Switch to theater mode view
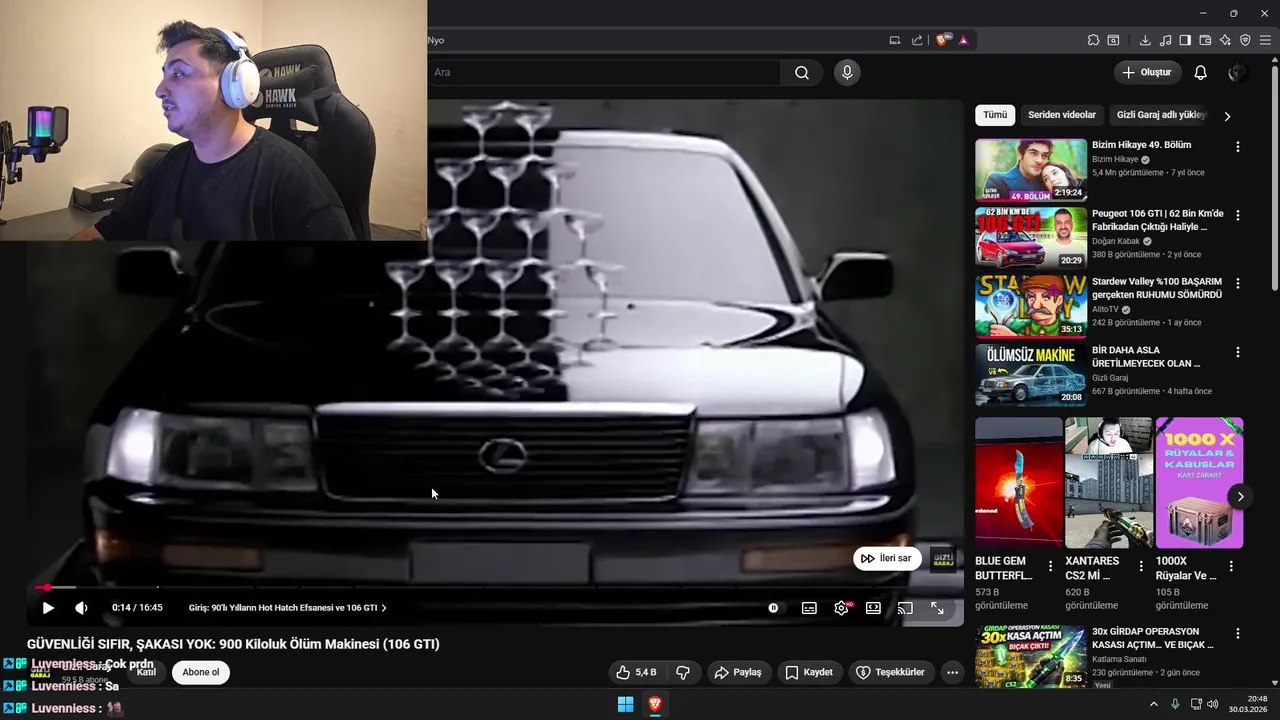The height and width of the screenshot is (720, 1280). tap(873, 608)
